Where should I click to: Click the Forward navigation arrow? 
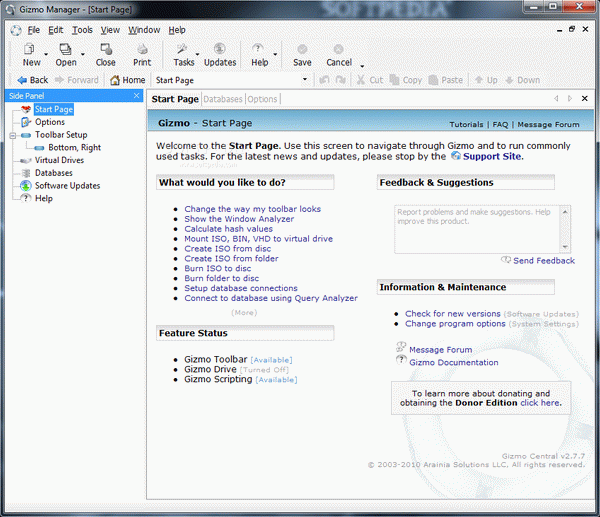point(59,80)
